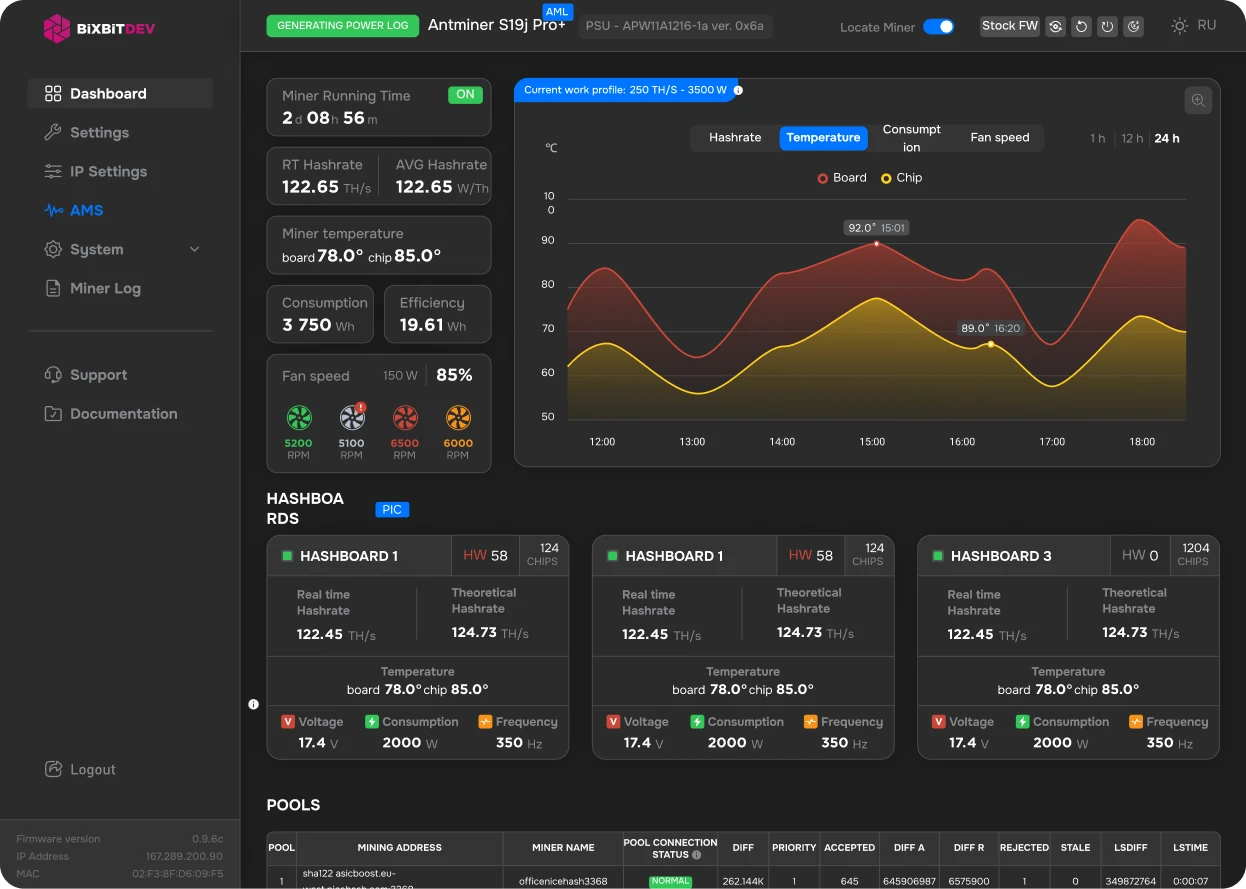Click the Hashboard 3 status indicator

[x=937, y=556]
